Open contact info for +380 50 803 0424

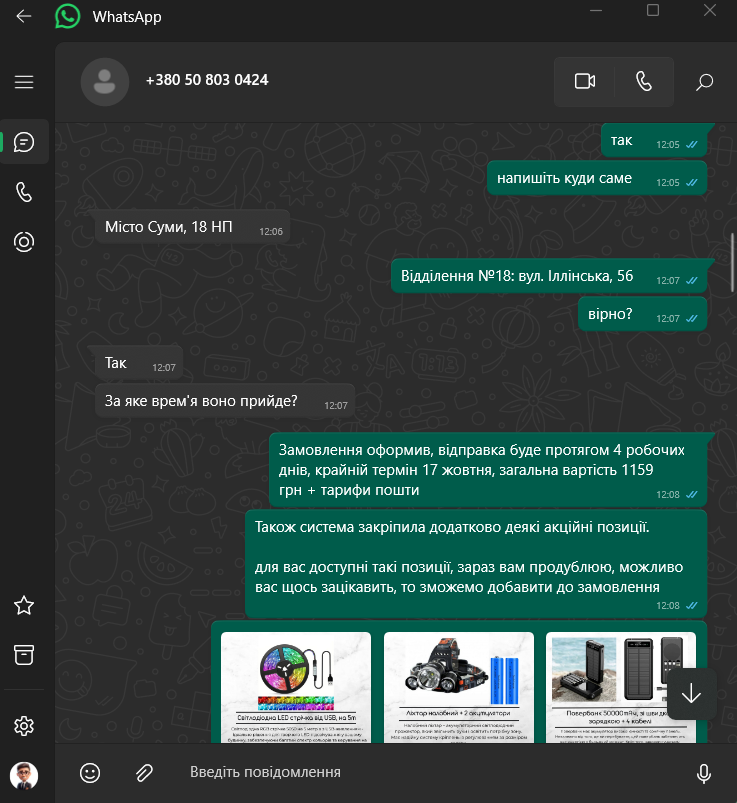click(207, 80)
